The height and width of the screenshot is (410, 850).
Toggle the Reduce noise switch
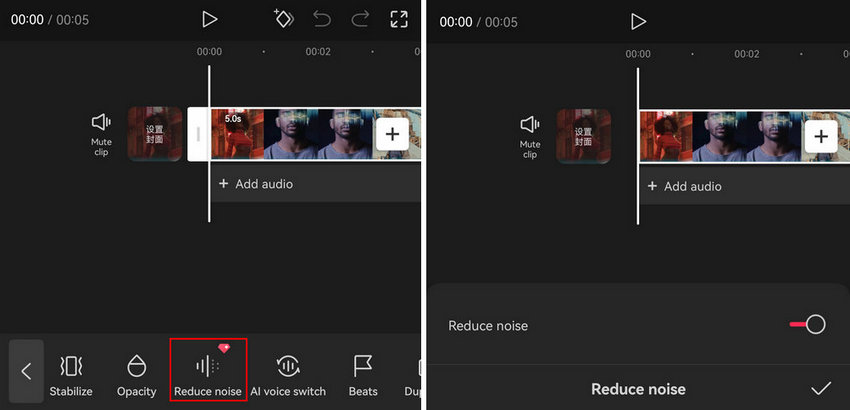[x=808, y=325]
